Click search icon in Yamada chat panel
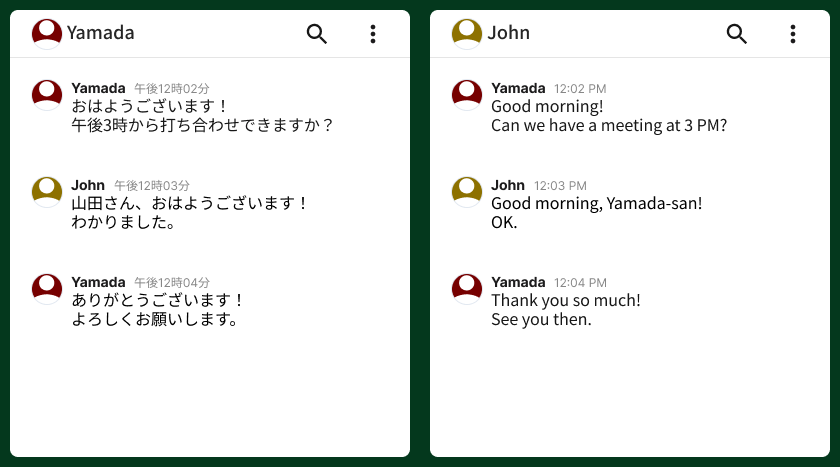 click(317, 34)
